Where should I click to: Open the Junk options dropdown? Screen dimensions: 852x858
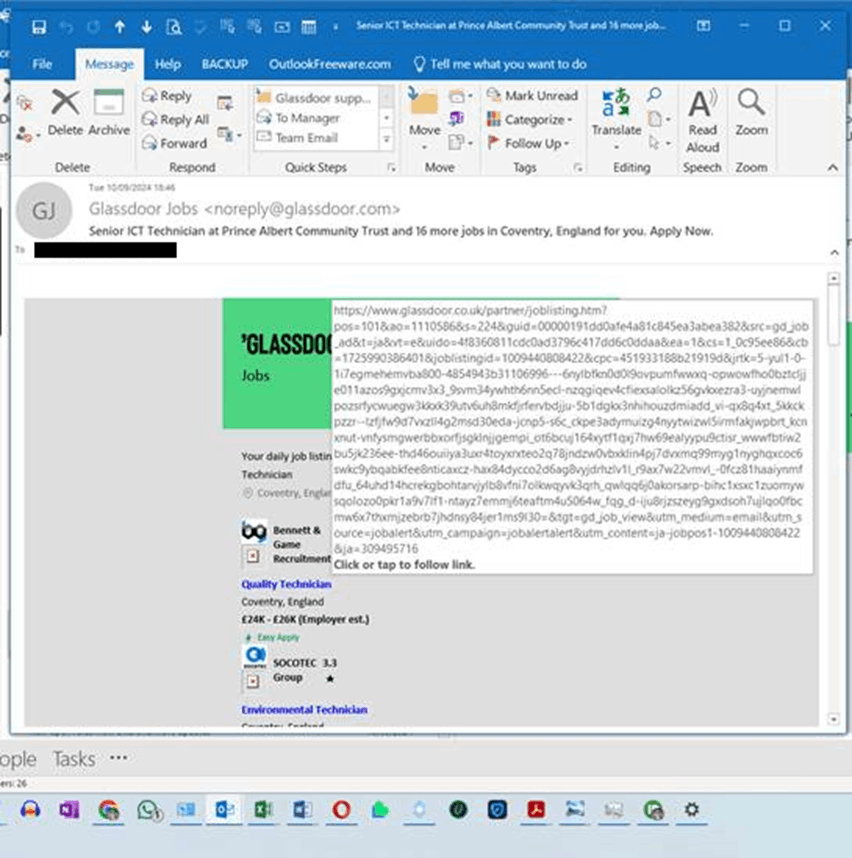(x=26, y=134)
